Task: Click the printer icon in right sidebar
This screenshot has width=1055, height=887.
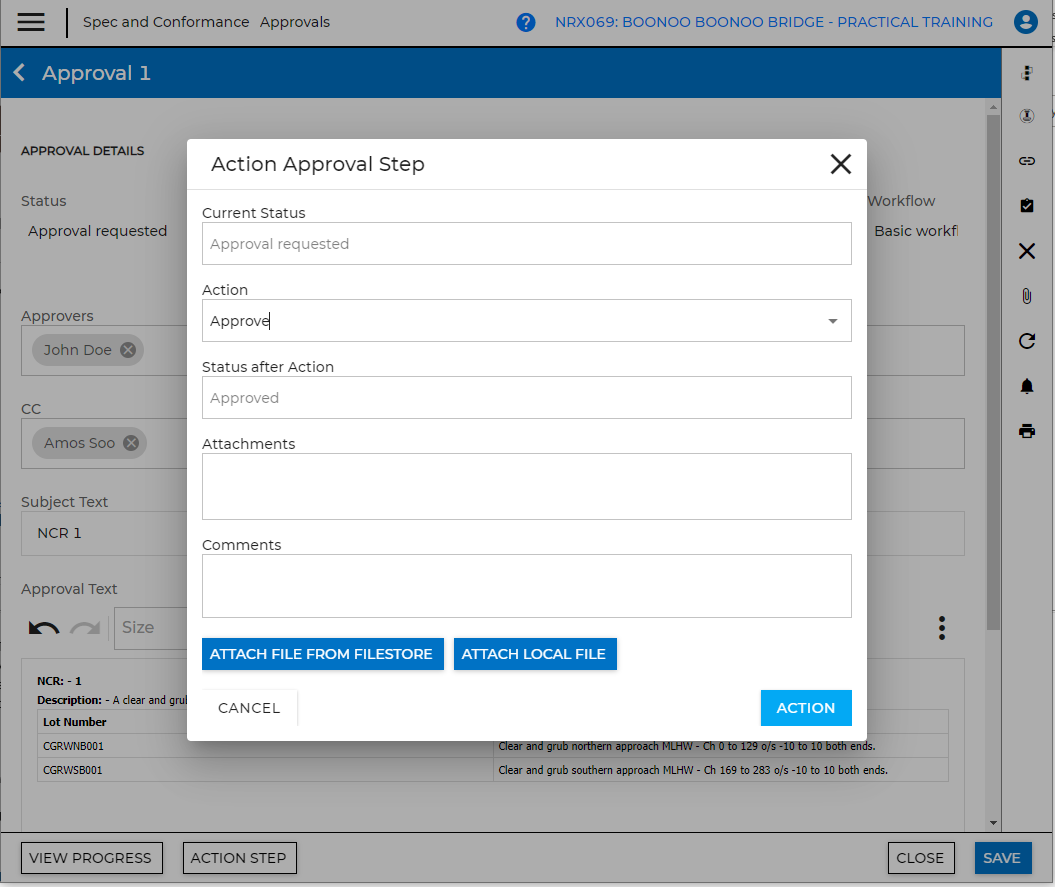Action: [x=1026, y=431]
